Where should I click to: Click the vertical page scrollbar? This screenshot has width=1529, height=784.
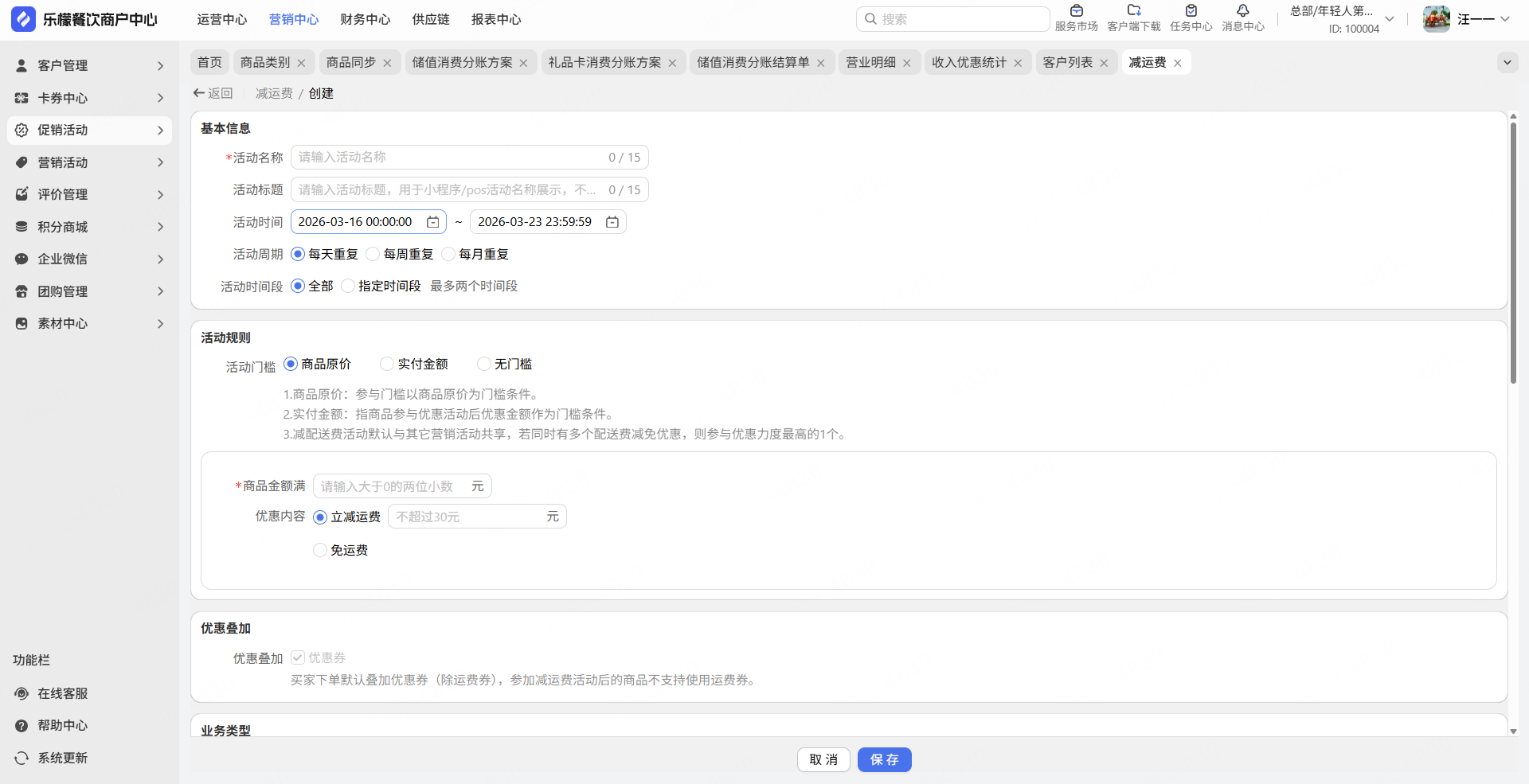1513,255
